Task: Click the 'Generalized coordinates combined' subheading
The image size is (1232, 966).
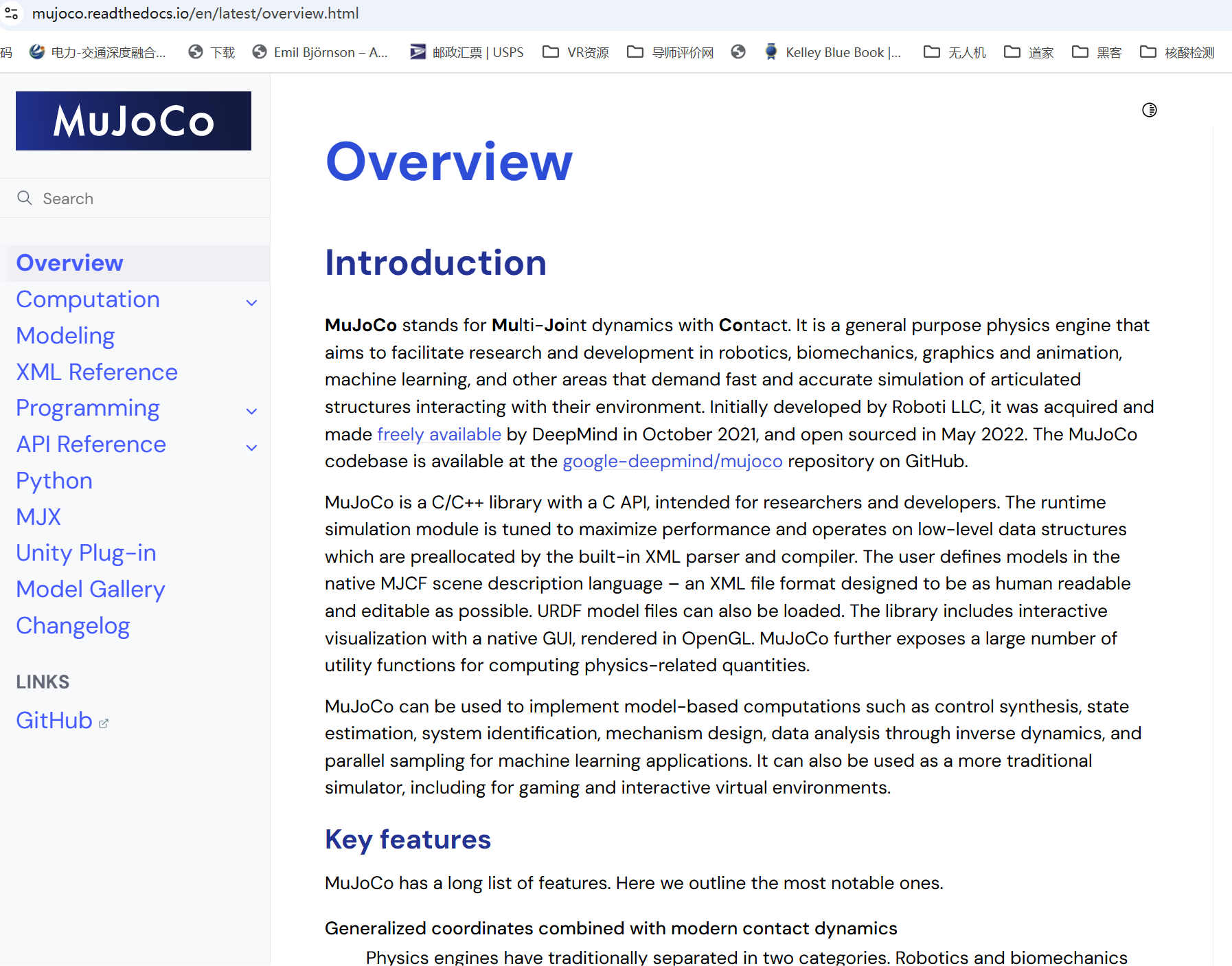Action: click(x=611, y=928)
